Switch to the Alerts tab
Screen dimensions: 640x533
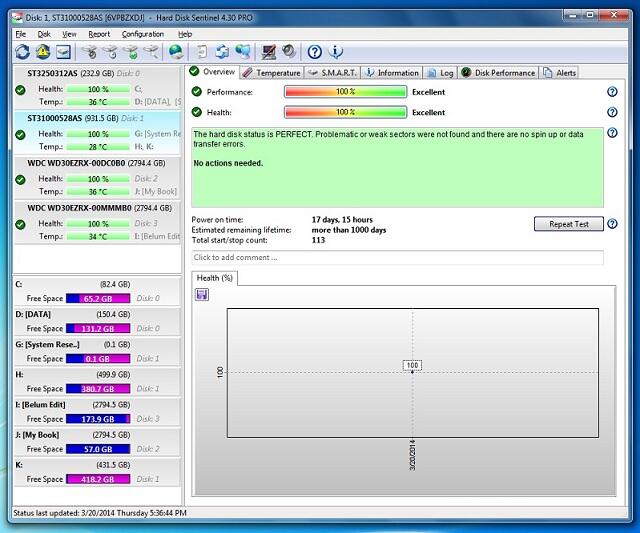(559, 73)
